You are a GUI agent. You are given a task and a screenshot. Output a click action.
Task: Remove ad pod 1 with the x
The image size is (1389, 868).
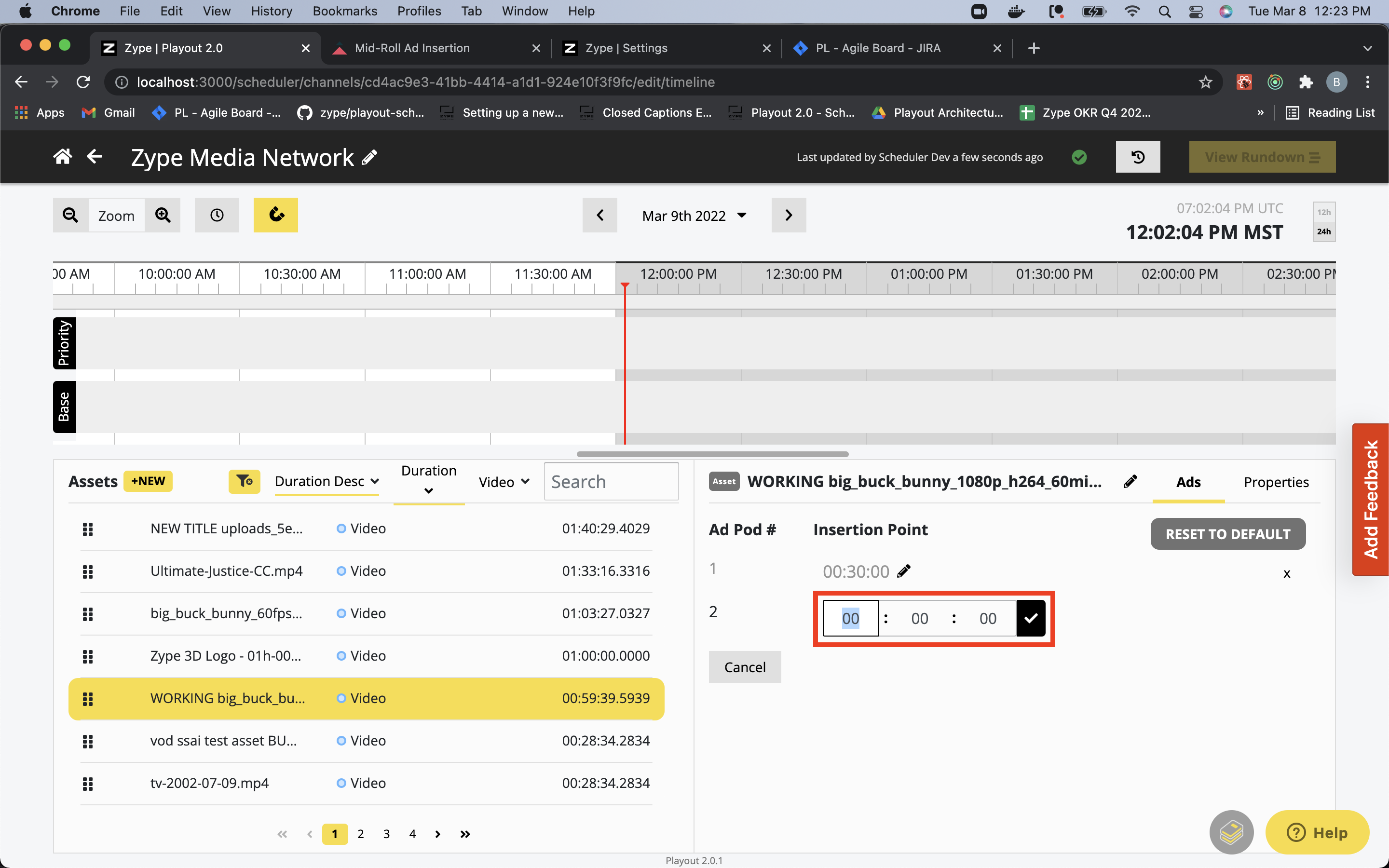1287,573
